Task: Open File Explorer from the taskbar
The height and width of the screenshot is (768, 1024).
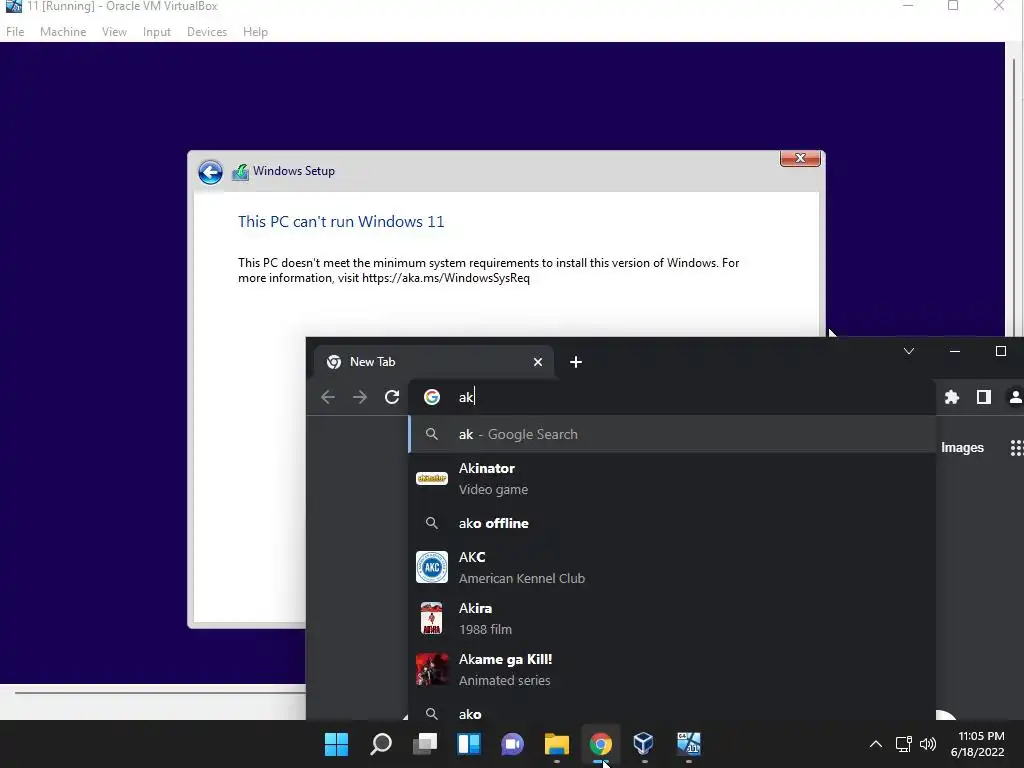Action: 557,744
